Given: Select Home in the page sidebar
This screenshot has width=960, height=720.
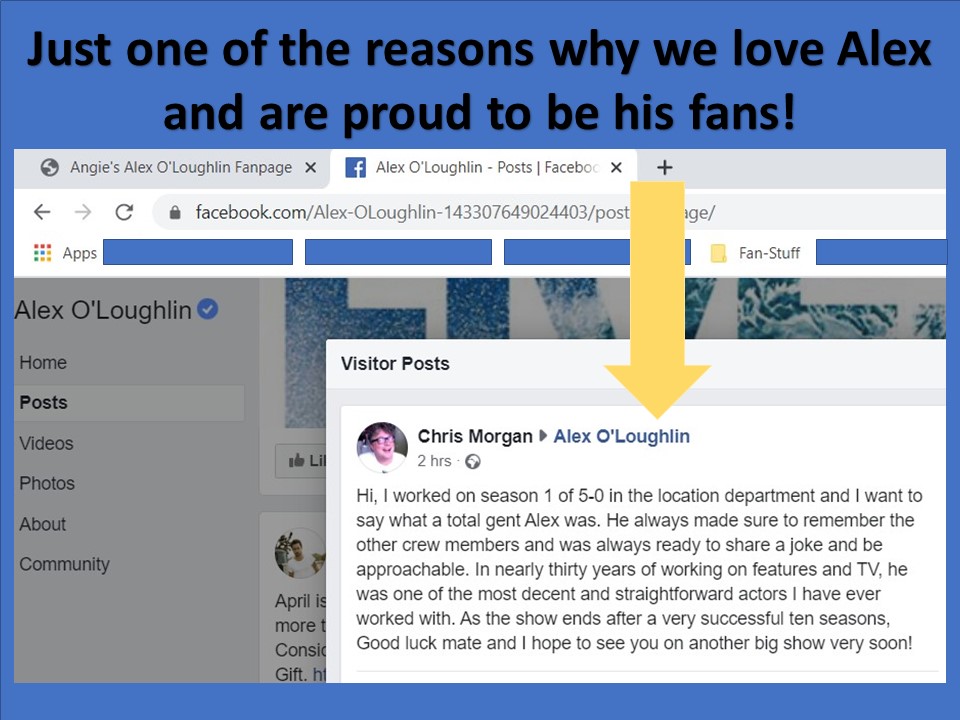Looking at the screenshot, I should click(x=43, y=362).
